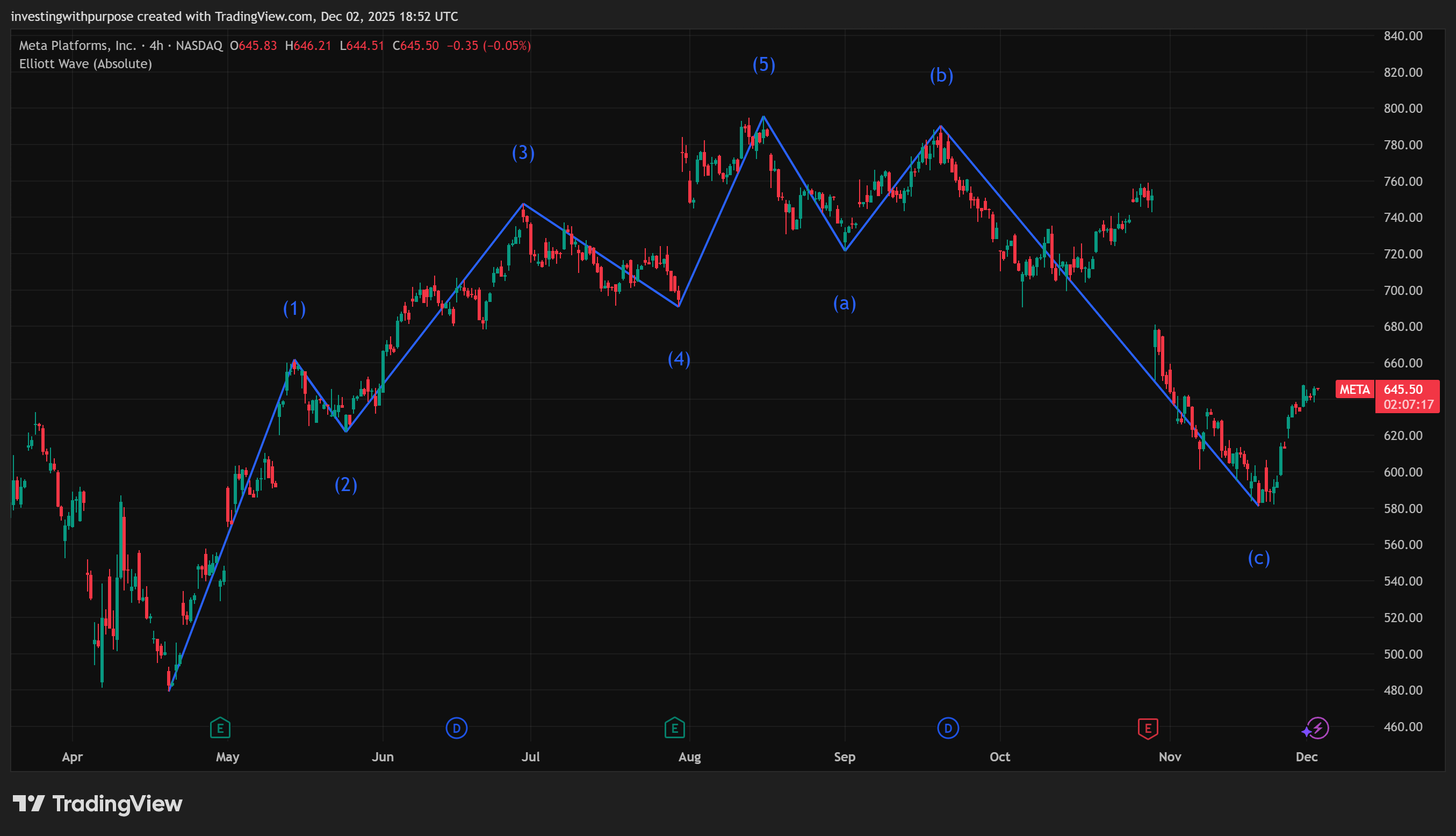Click the red META ticker tag
This screenshot has width=1456, height=836.
pos(1354,390)
